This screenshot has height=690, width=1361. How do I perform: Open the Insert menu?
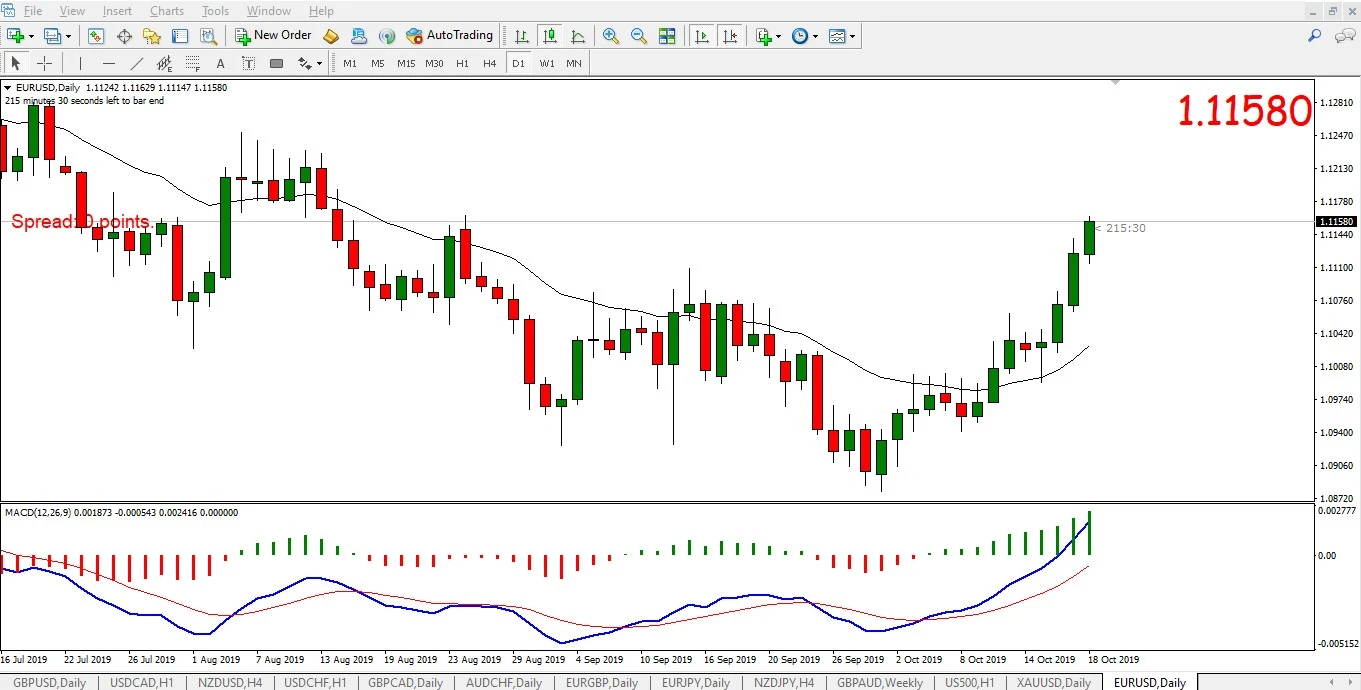tap(117, 11)
